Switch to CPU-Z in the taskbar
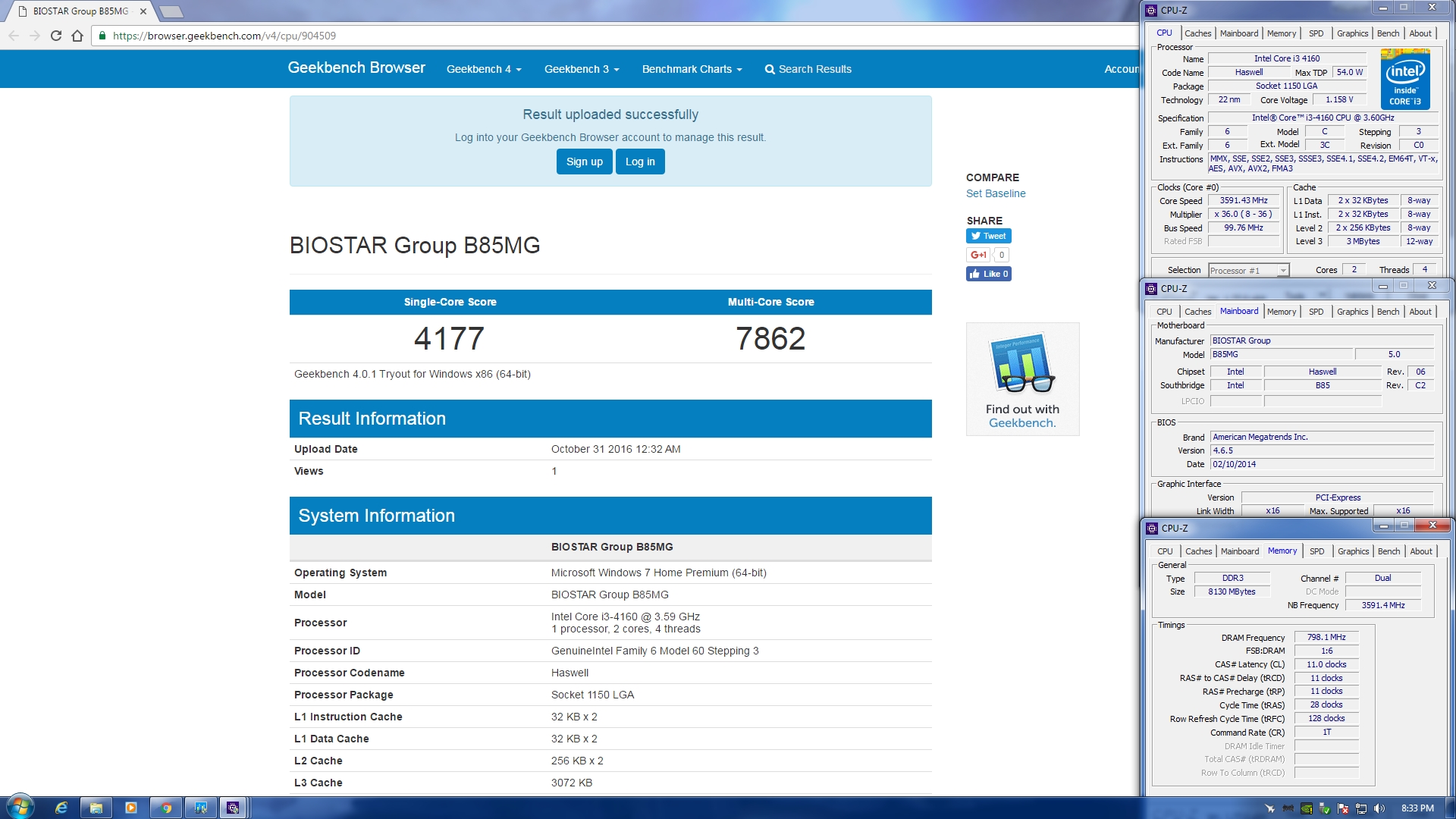The image size is (1456, 819). [233, 808]
